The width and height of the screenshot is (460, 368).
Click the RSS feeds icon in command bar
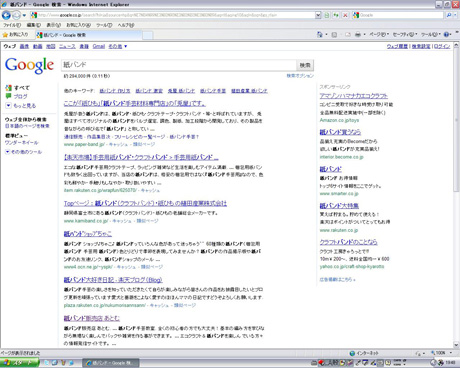click(334, 34)
